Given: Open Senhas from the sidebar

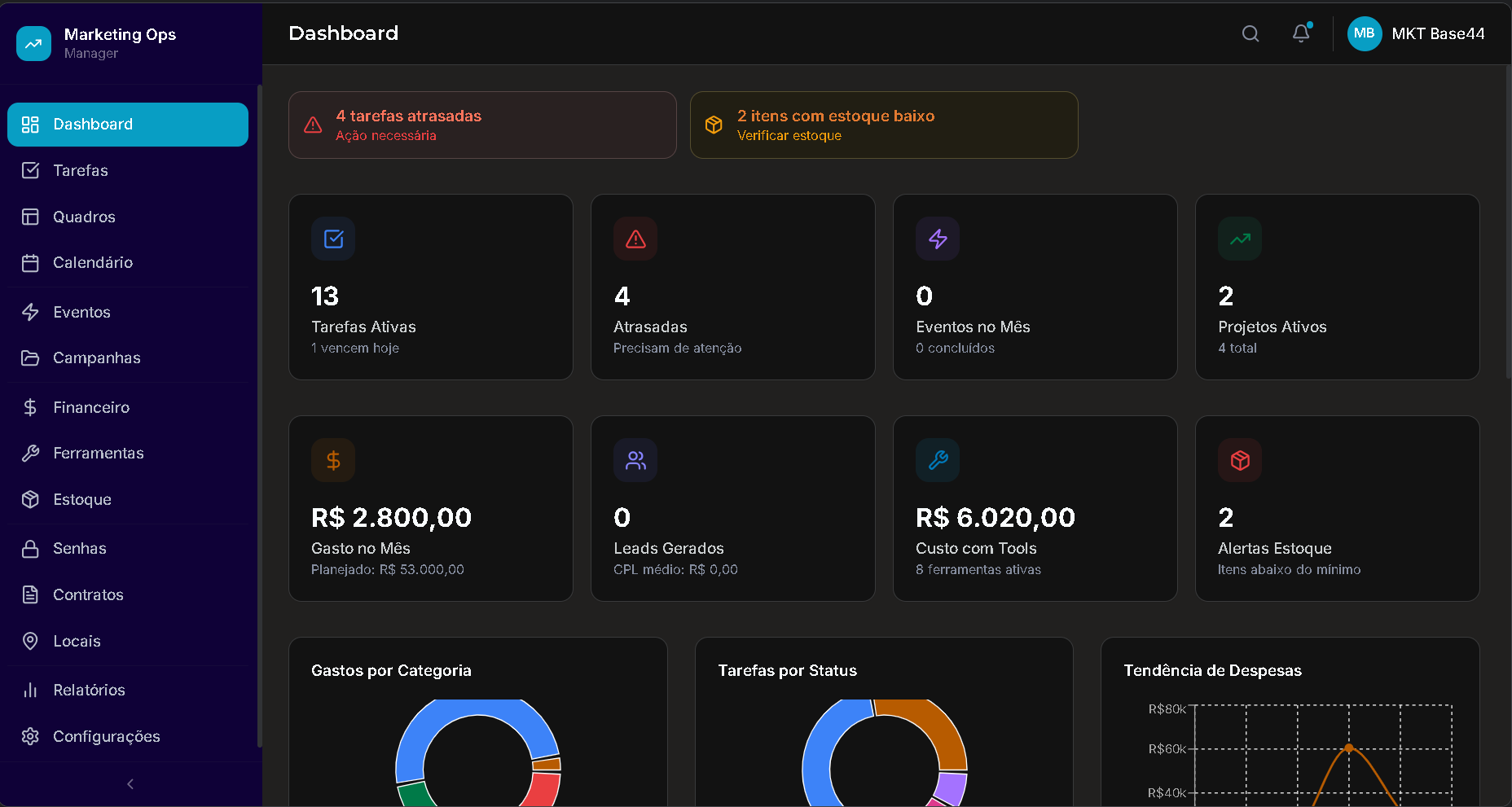Looking at the screenshot, I should pyautogui.click(x=128, y=549).
